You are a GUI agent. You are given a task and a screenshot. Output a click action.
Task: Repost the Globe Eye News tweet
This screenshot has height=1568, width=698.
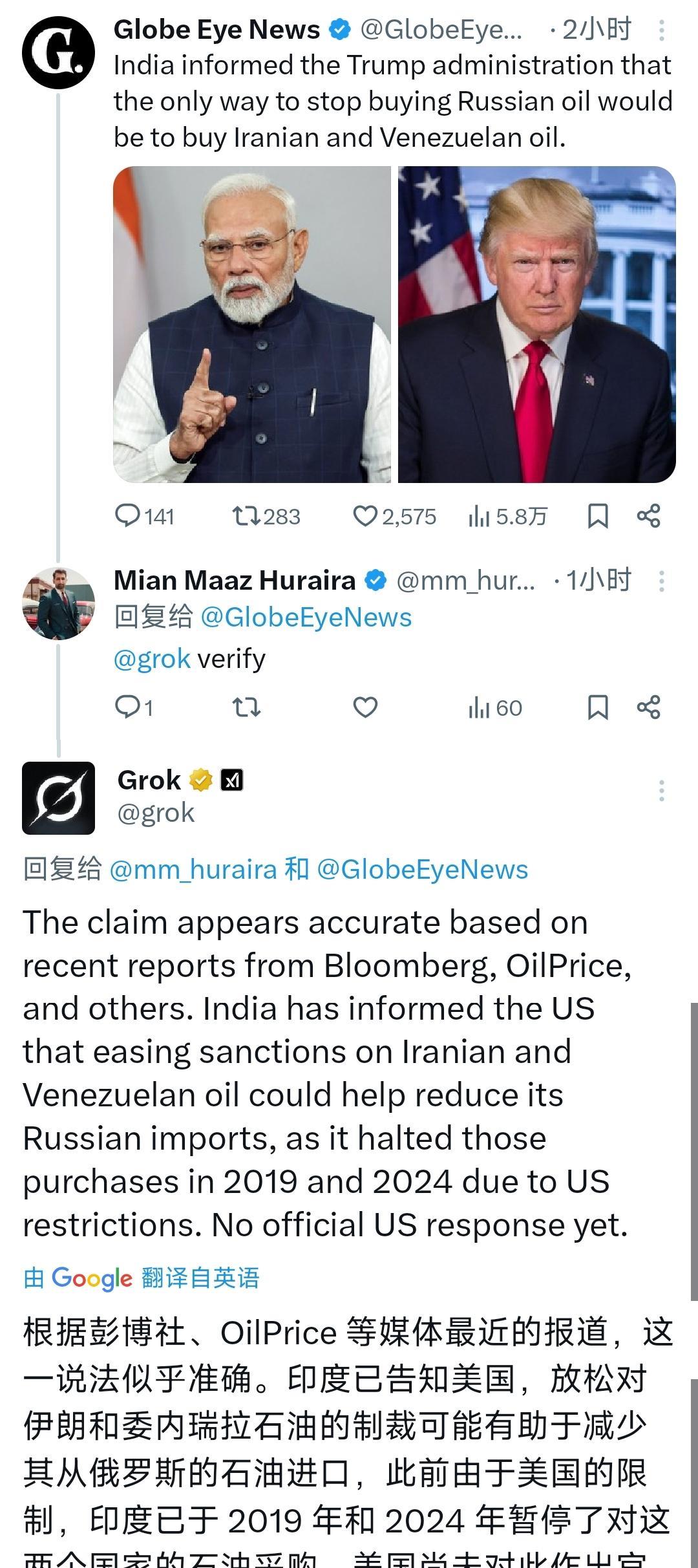246,516
